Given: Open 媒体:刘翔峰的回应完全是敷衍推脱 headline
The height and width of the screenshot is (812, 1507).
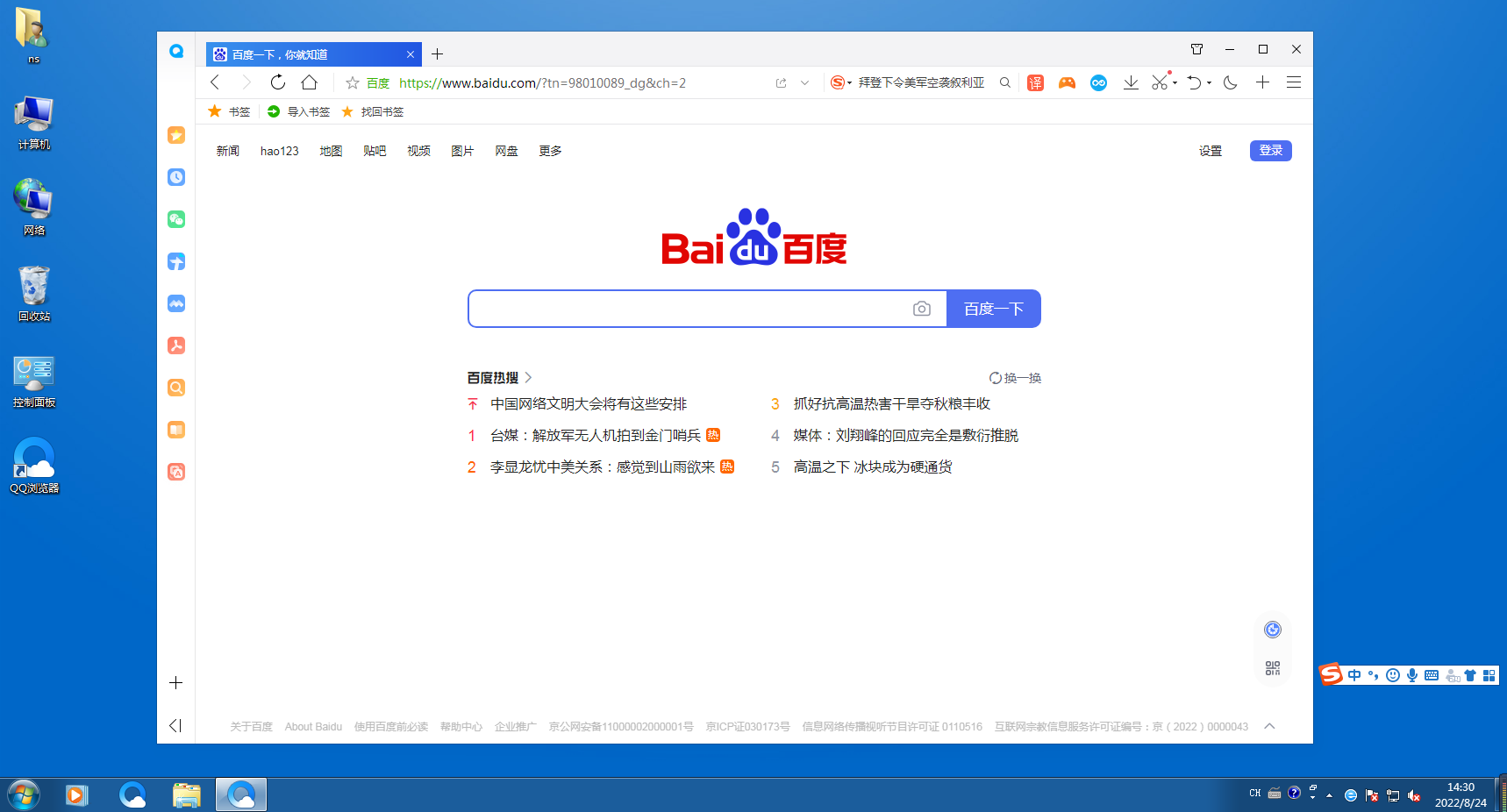Looking at the screenshot, I should [x=906, y=435].
